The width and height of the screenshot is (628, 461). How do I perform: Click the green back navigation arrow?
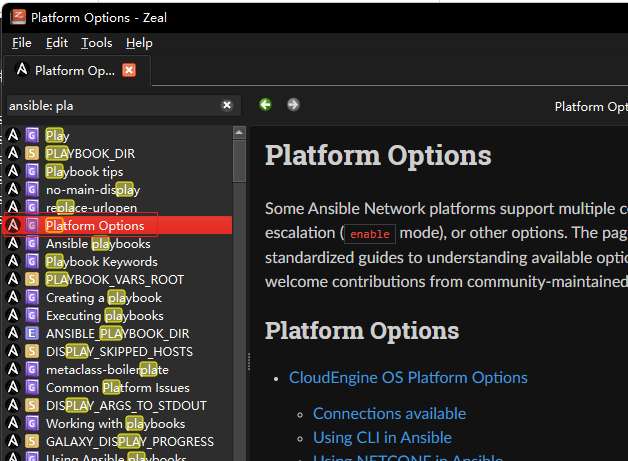click(265, 105)
